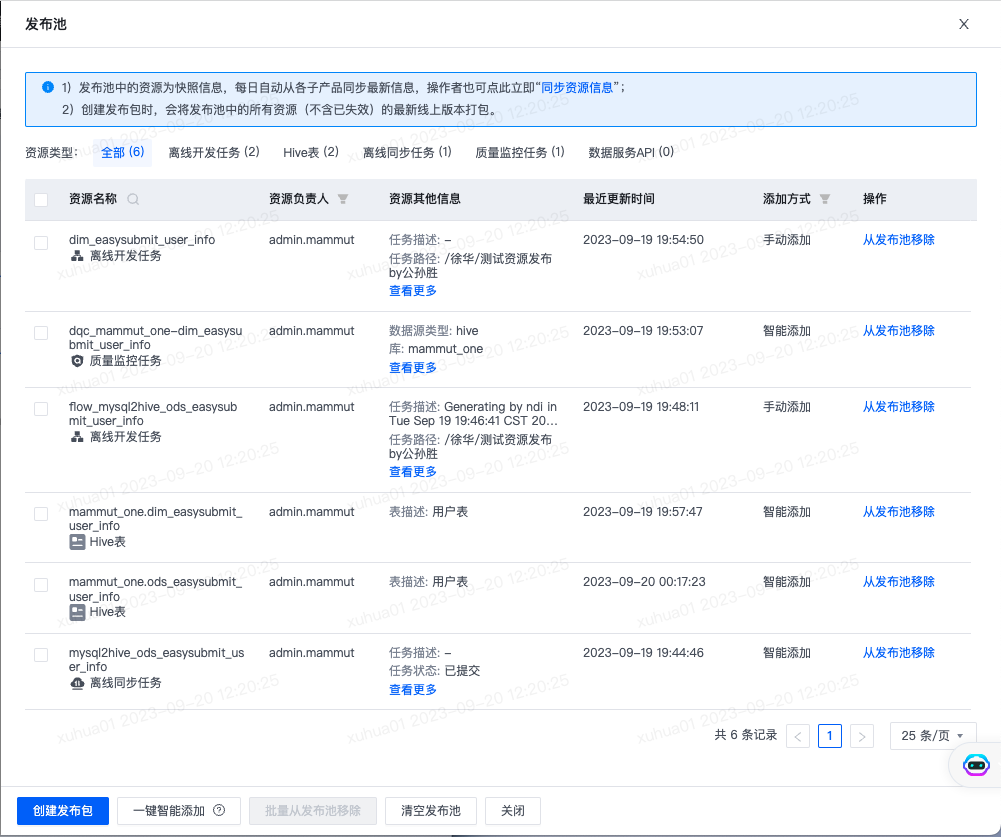The width and height of the screenshot is (1001, 837).
Task: Open the 资源负责人 column filter icon
Action: (x=343, y=199)
